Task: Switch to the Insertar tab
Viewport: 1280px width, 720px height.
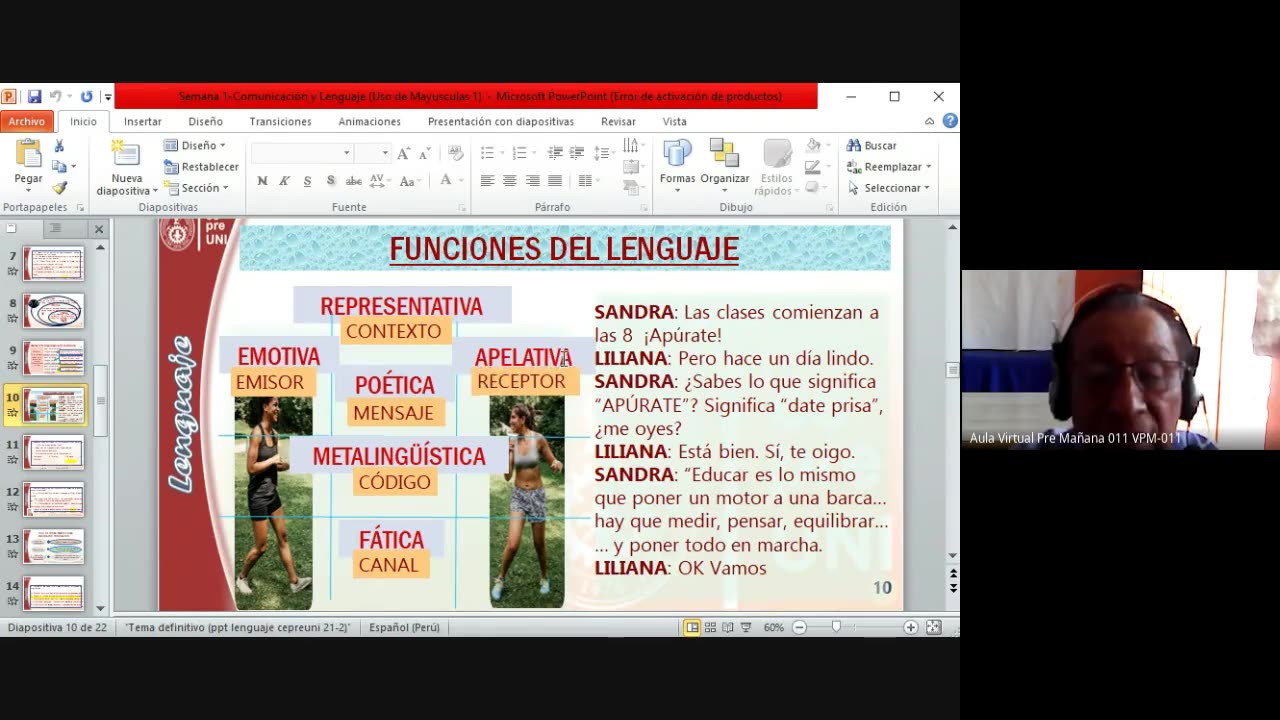Action: pyautogui.click(x=143, y=121)
